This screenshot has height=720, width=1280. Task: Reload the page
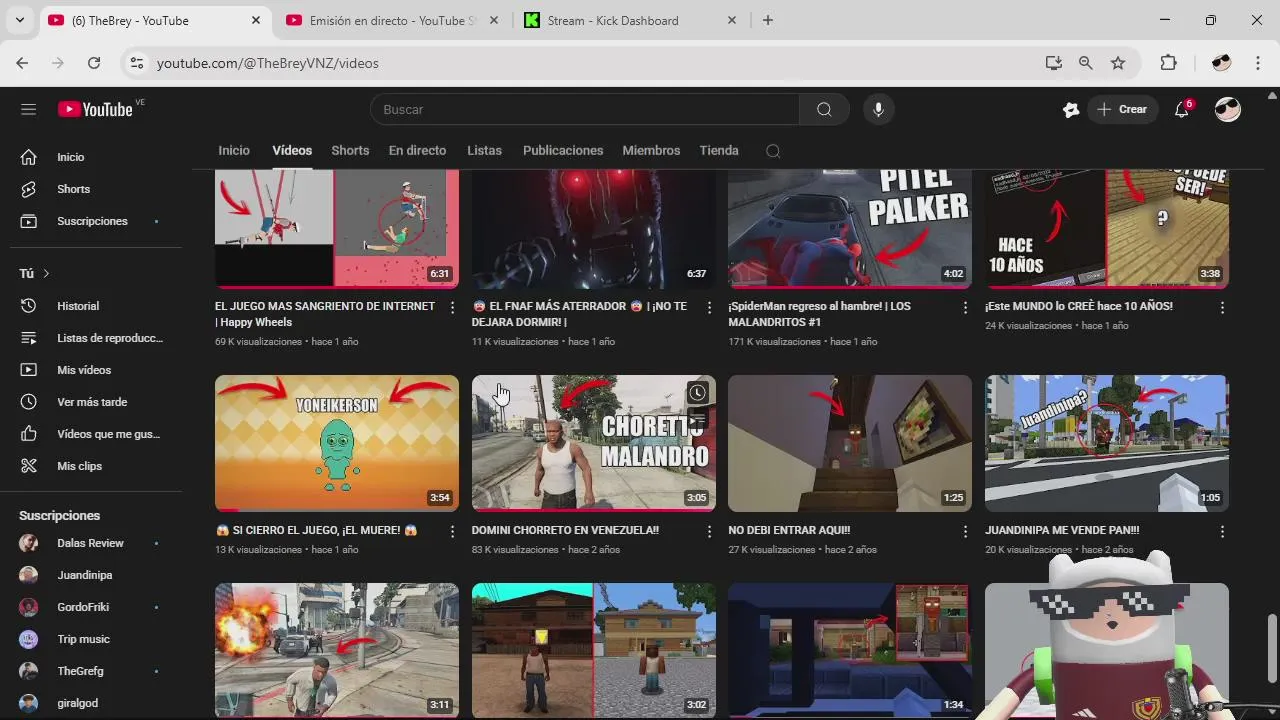tap(94, 63)
